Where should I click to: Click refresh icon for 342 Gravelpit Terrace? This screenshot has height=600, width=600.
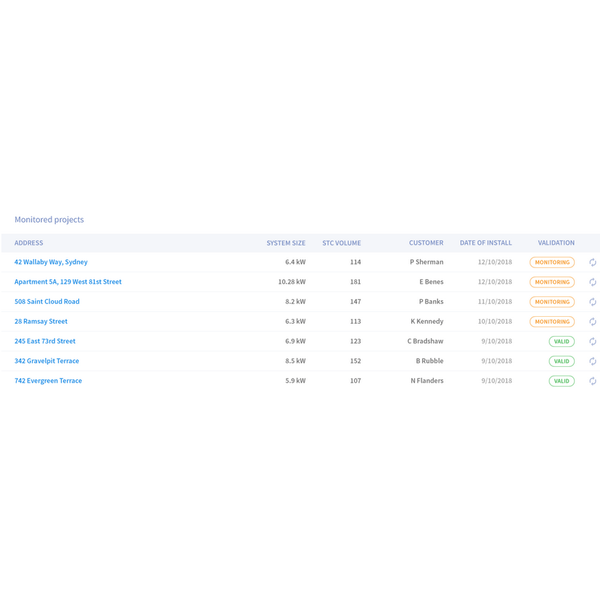592,361
